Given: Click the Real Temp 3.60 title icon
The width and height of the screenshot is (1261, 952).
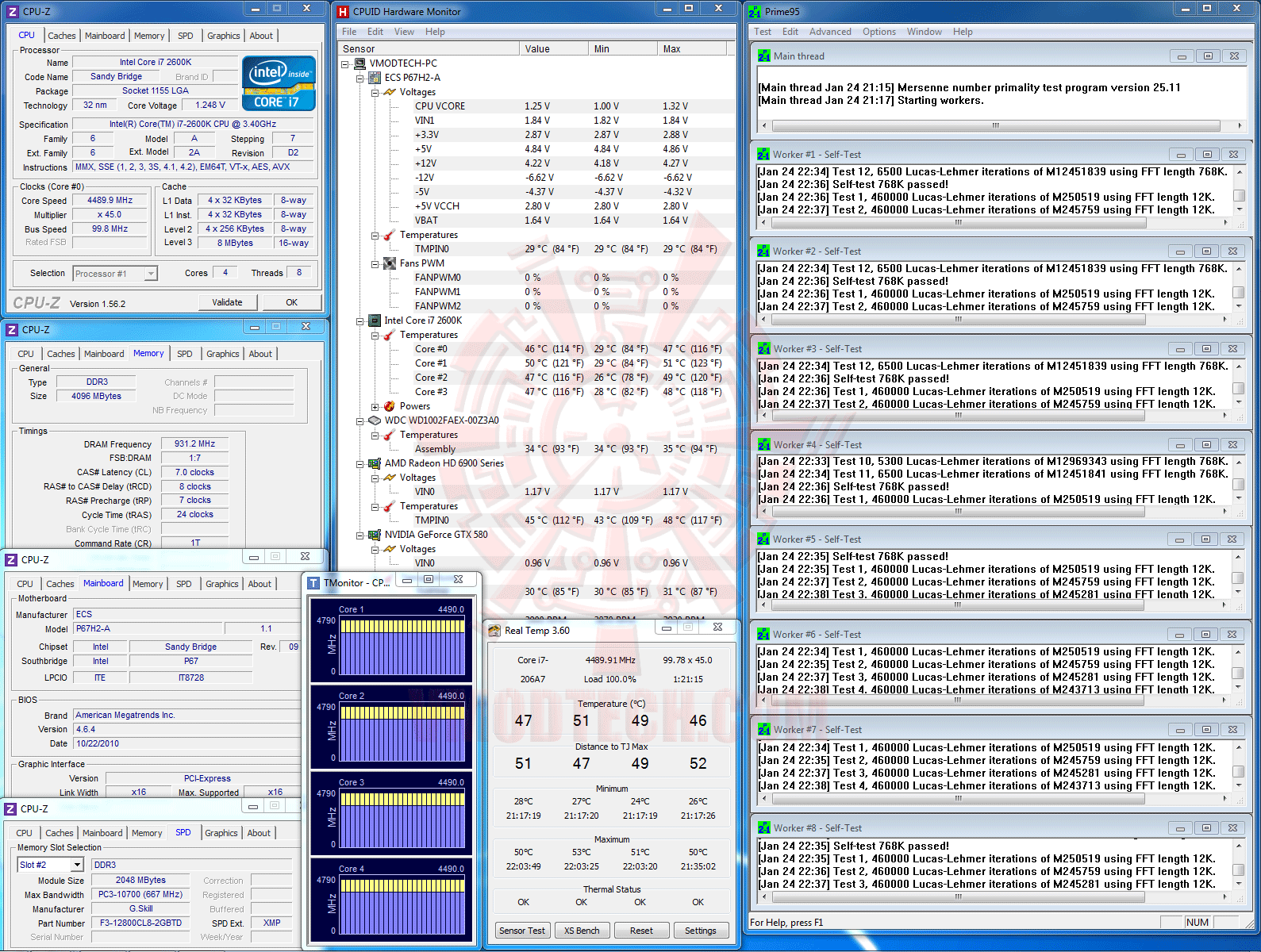Looking at the screenshot, I should click(494, 631).
